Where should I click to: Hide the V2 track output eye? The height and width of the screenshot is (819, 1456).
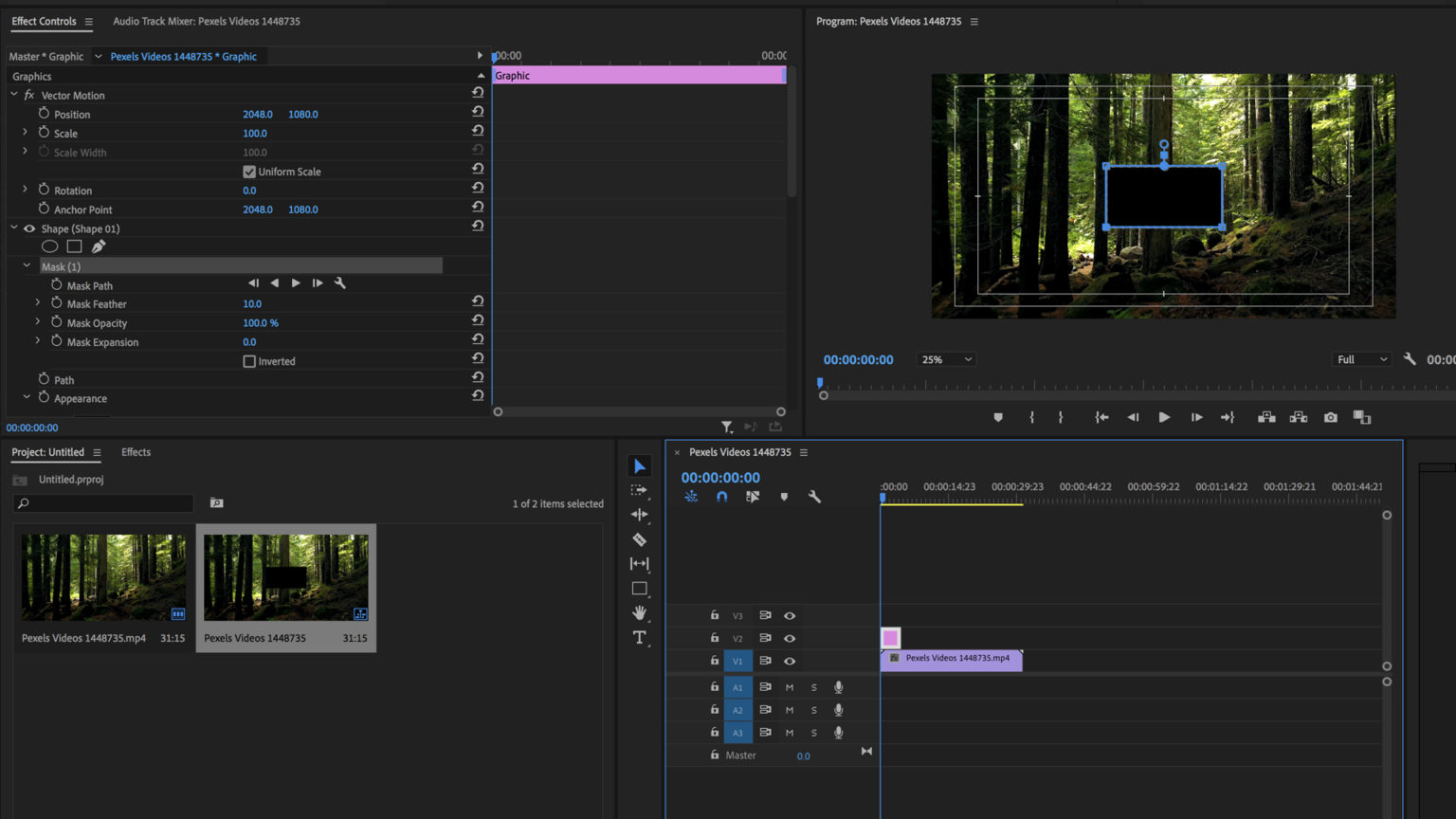[790, 638]
